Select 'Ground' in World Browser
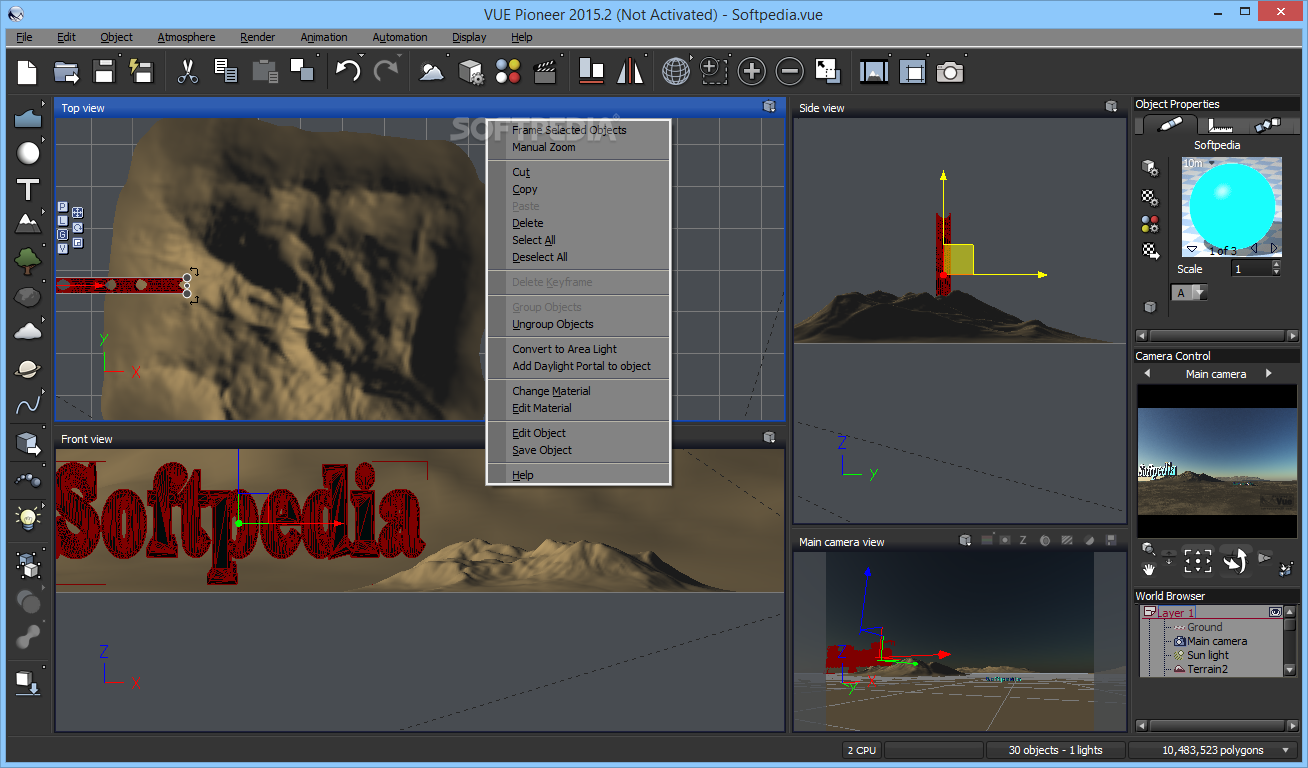The height and width of the screenshot is (768, 1308). tap(1204, 627)
